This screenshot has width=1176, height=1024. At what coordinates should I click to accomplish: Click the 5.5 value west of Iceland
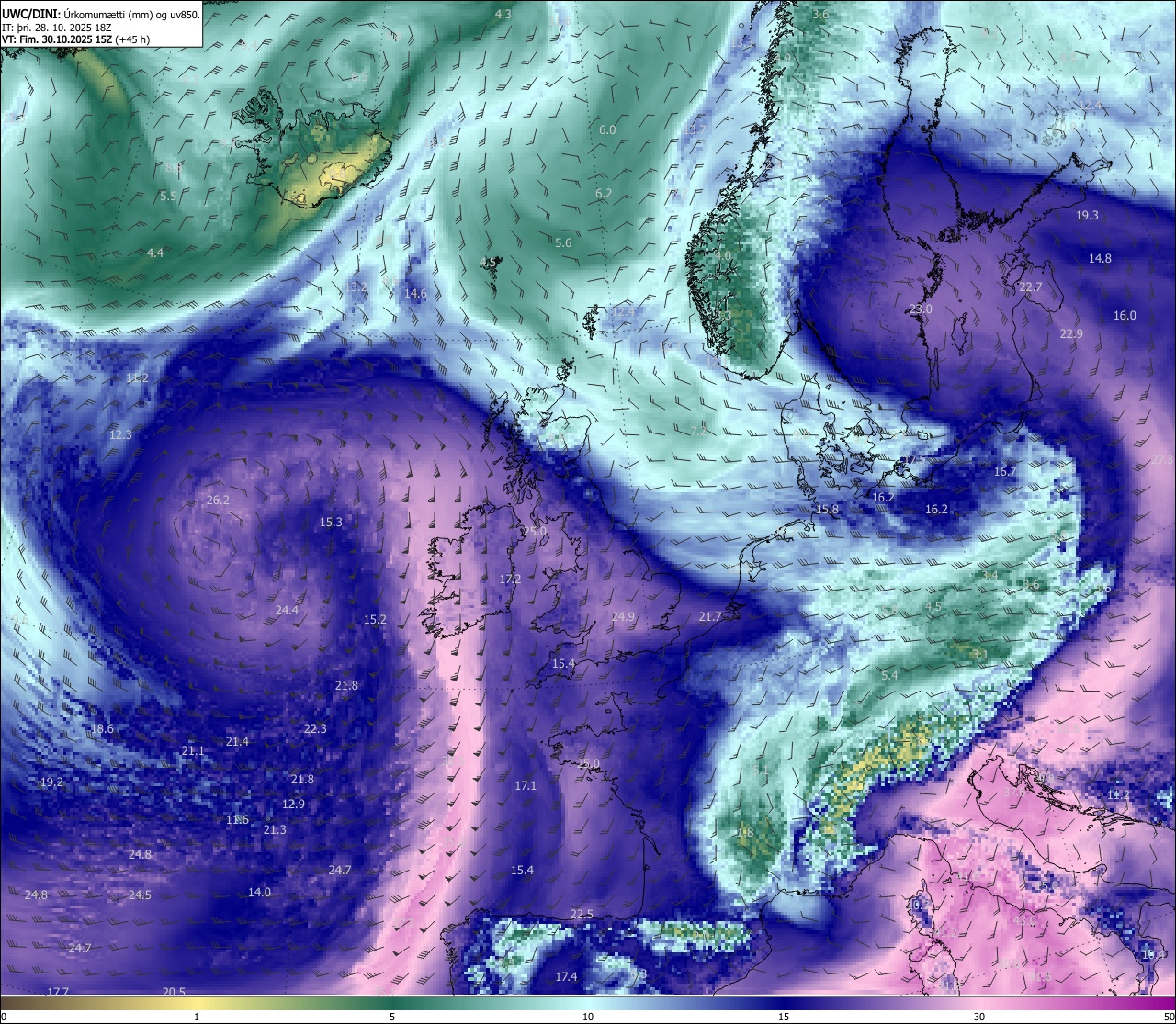[167, 197]
